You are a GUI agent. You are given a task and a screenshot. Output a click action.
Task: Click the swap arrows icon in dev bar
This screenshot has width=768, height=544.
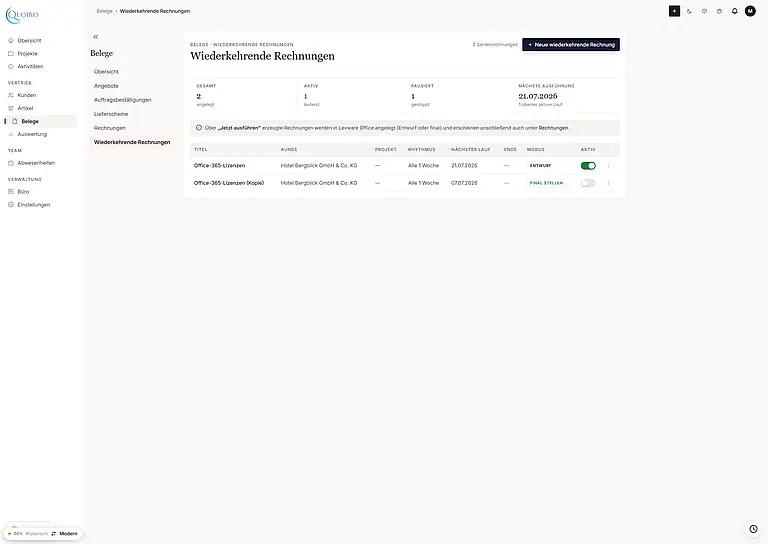[x=54, y=534]
